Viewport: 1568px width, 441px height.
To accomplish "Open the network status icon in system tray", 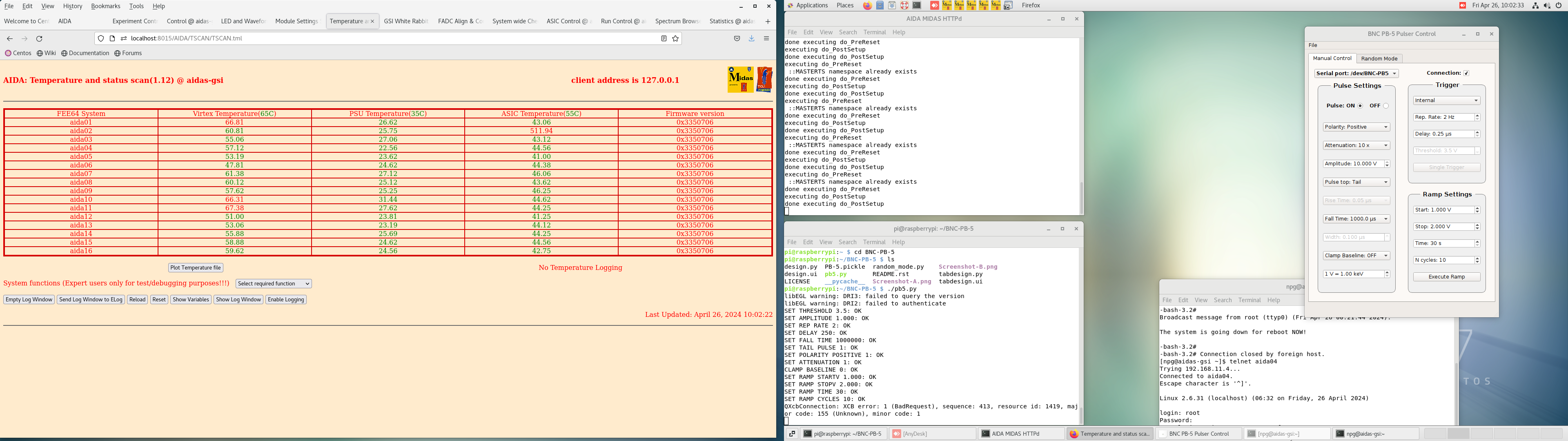I will tap(1536, 5).
